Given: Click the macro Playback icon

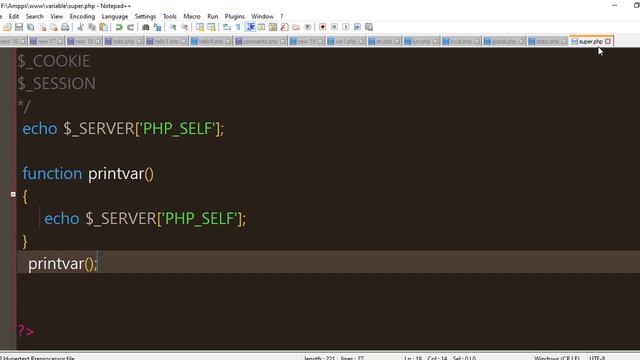Looking at the screenshot, I should 346,27.
